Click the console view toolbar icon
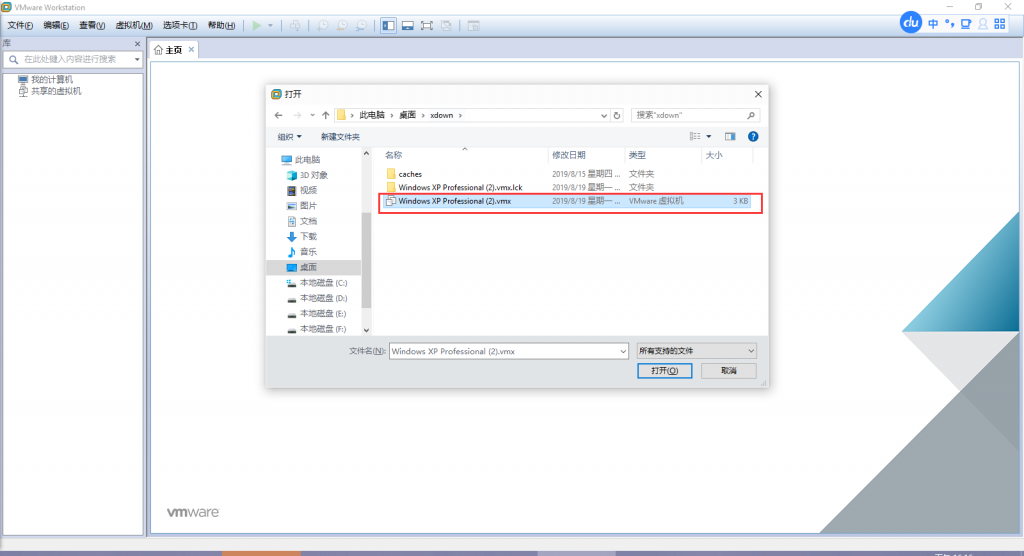 pyautogui.click(x=473, y=25)
